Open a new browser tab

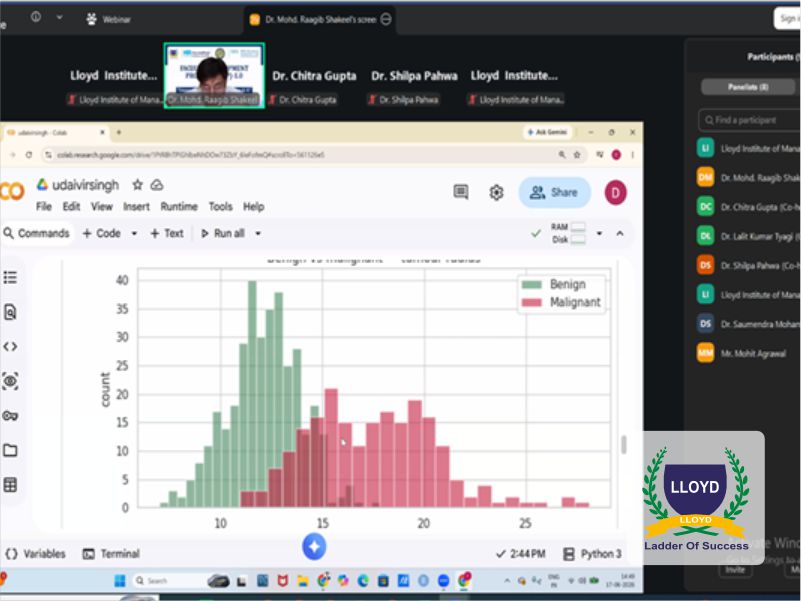click(119, 132)
